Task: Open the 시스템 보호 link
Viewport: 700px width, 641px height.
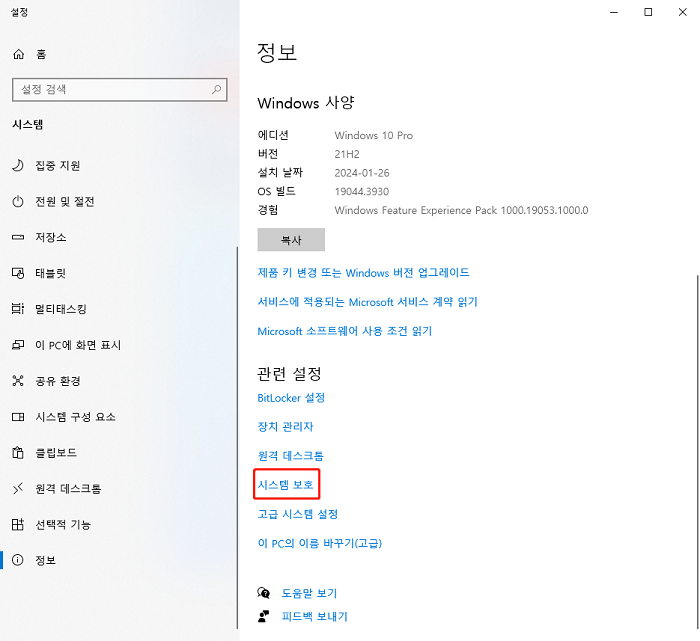Action: coord(286,484)
